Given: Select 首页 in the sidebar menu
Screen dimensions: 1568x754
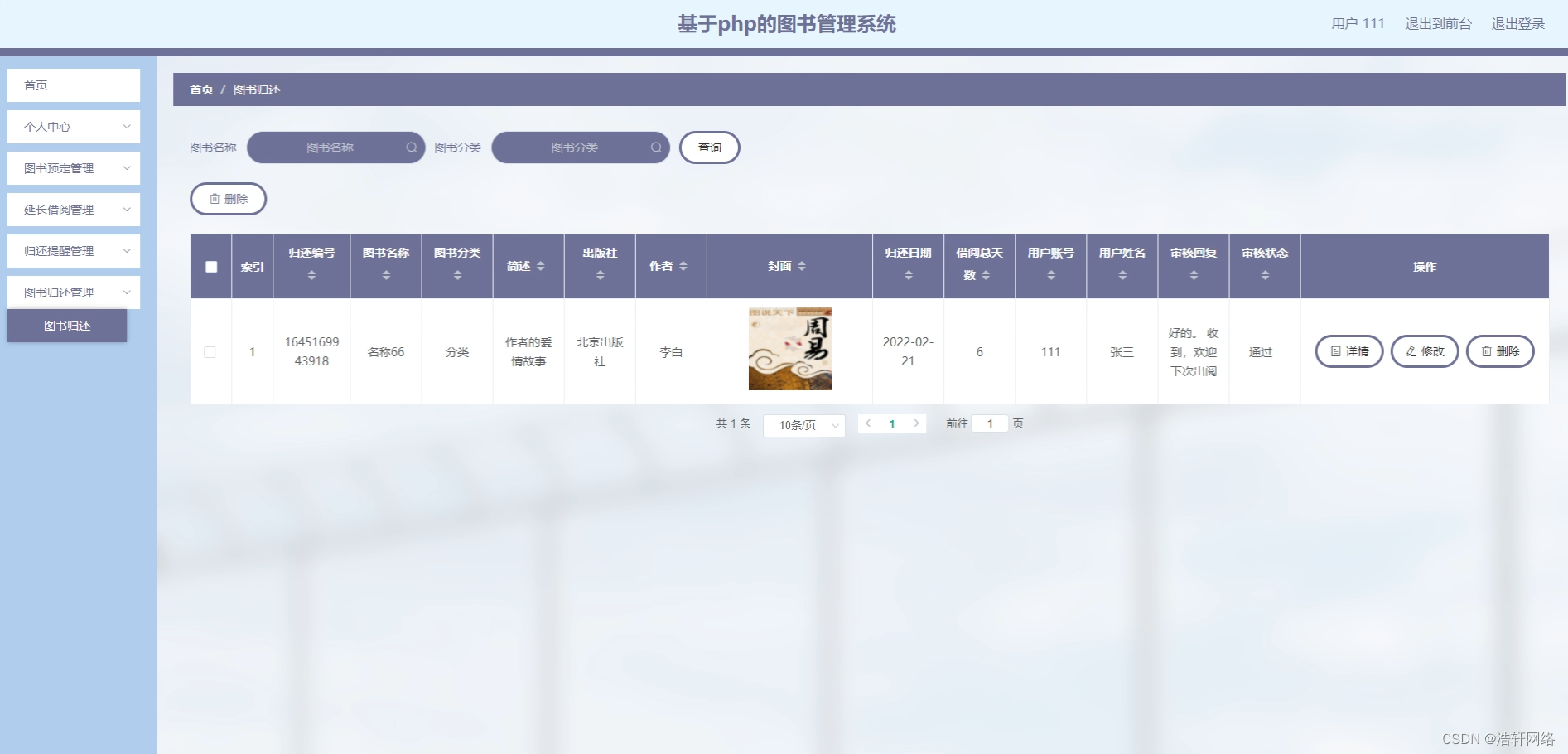Looking at the screenshot, I should [73, 85].
